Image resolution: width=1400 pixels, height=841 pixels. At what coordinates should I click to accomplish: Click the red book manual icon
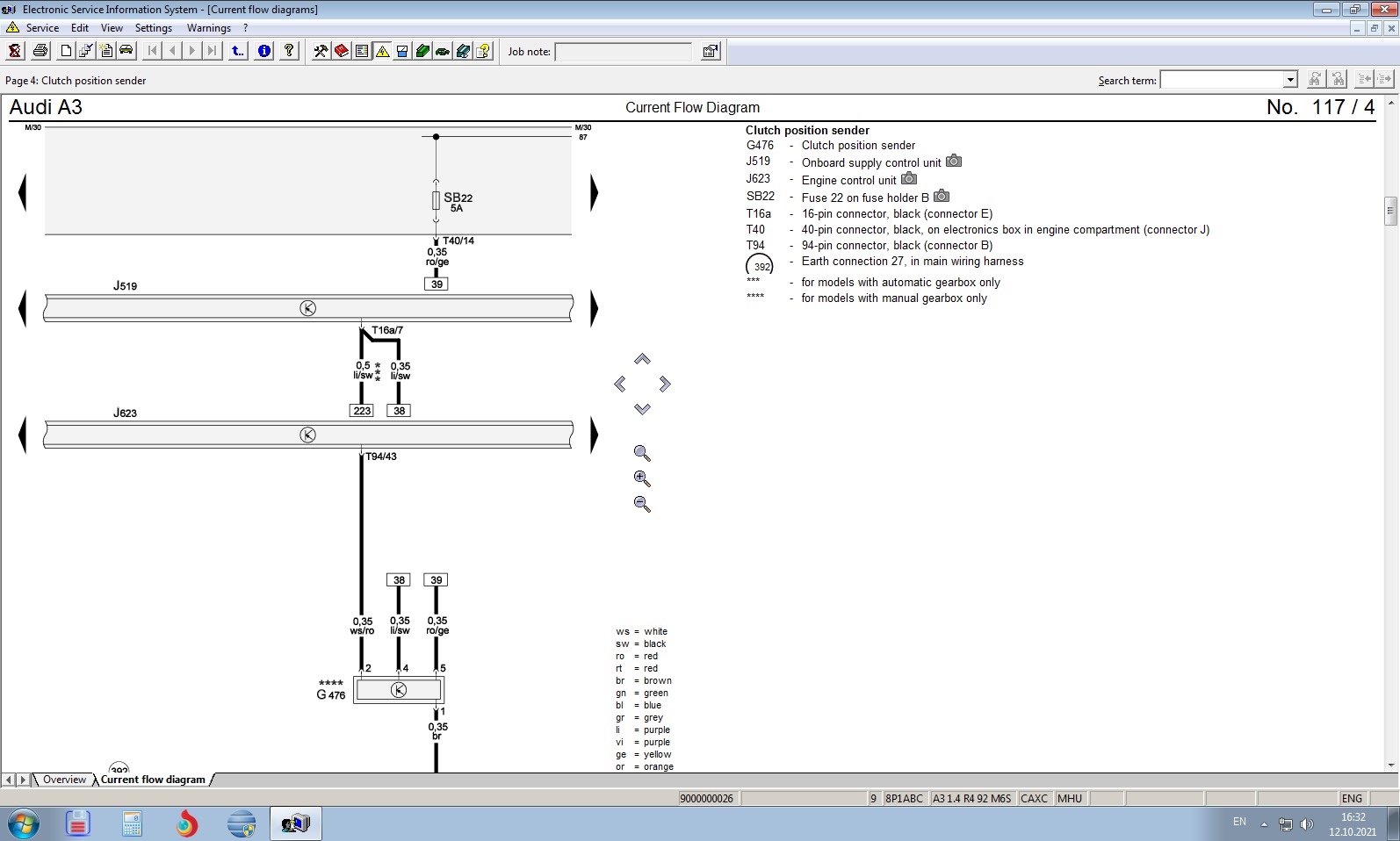[x=342, y=51]
